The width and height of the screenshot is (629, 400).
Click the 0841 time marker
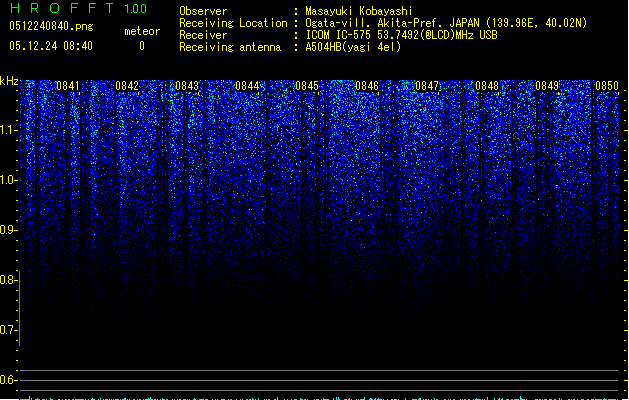[68, 86]
